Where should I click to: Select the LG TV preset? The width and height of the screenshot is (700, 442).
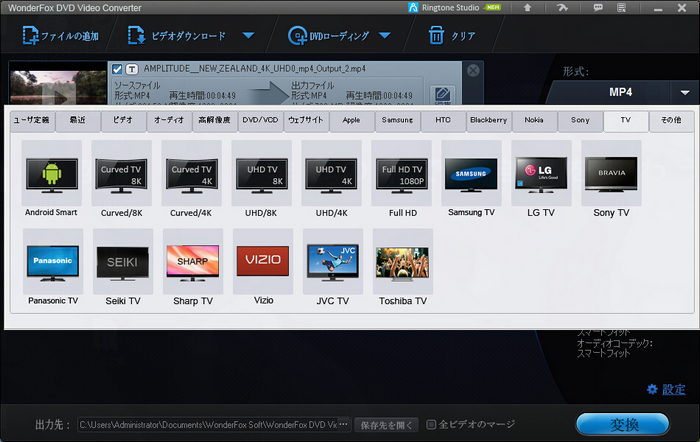pos(541,179)
